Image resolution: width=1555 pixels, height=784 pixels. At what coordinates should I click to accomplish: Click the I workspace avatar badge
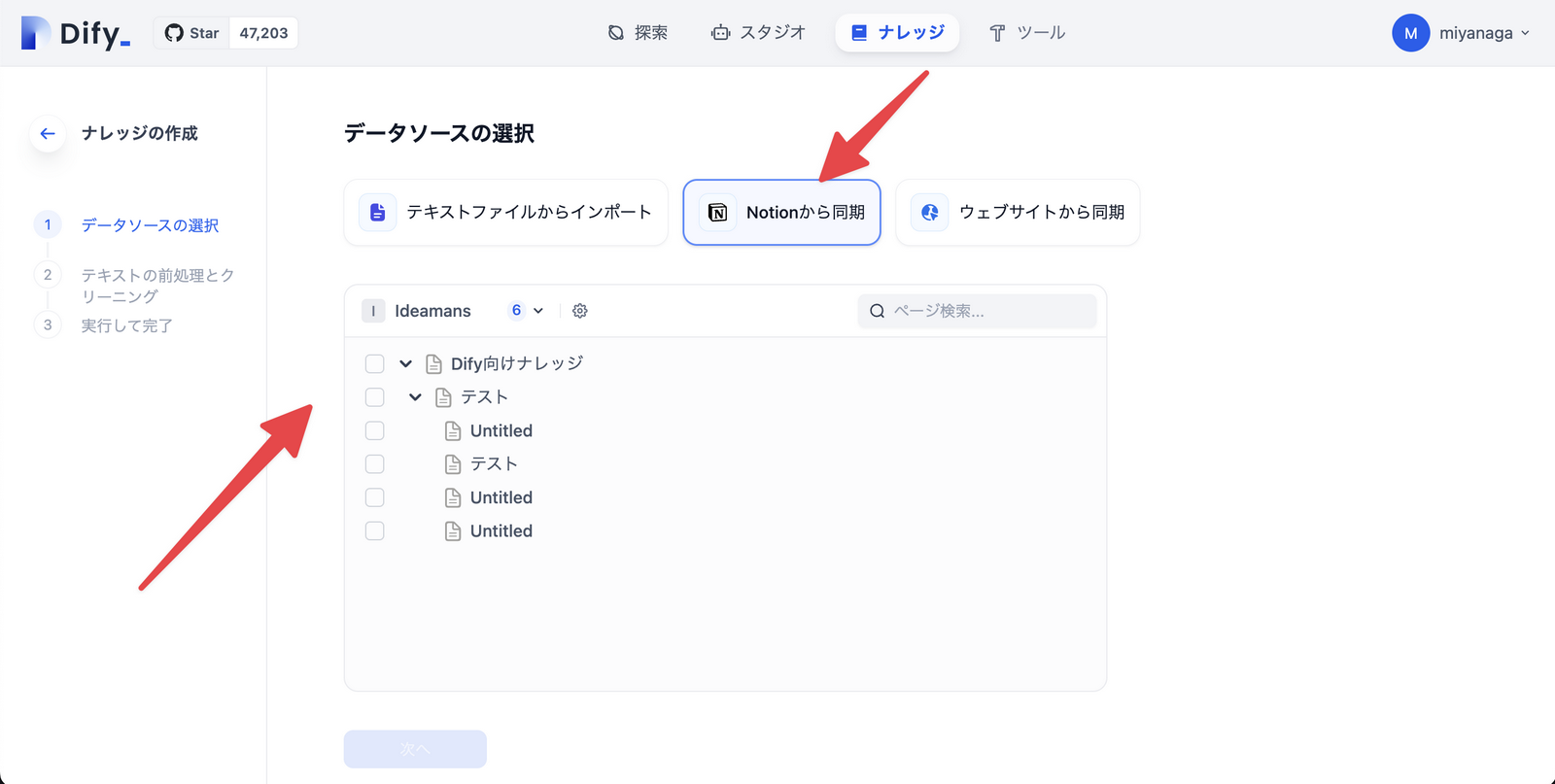point(373,311)
